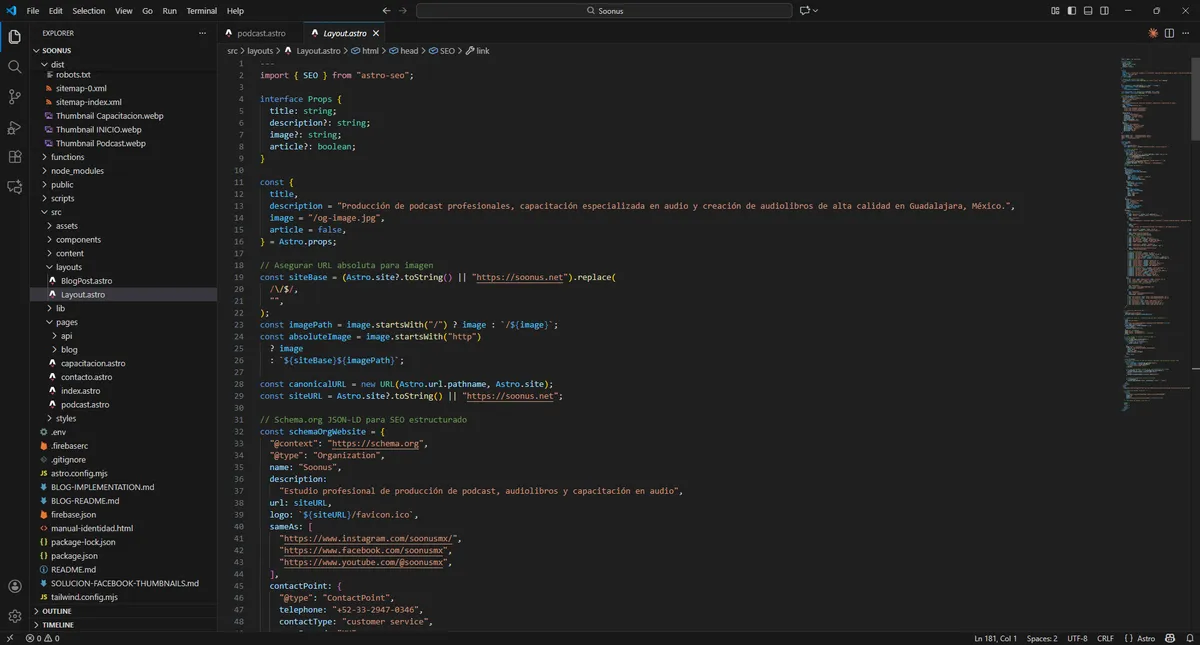Viewport: 1200px width, 645px height.
Task: Open the Accounts icon above settings
Action: click(14, 587)
